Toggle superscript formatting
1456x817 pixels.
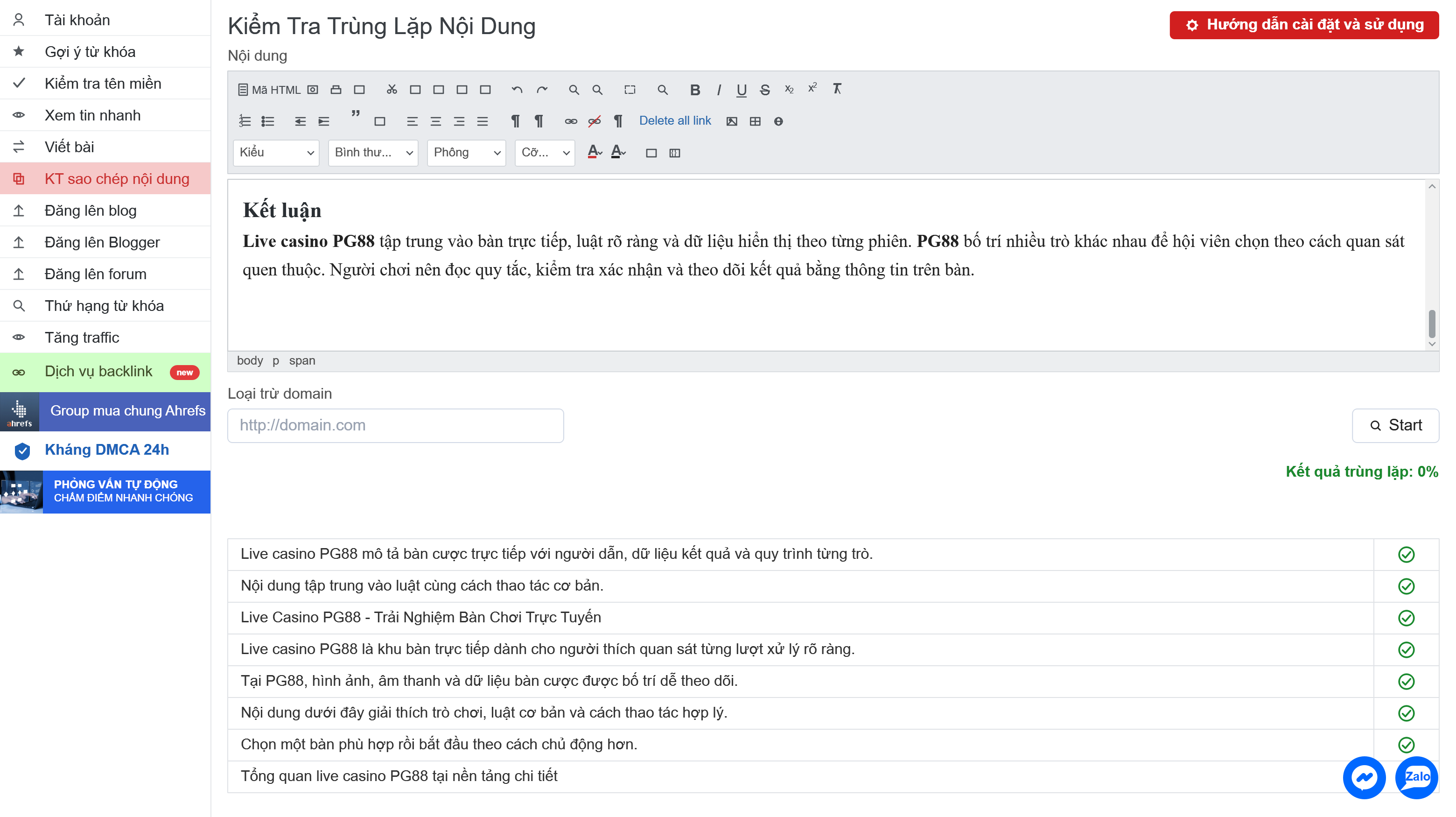pos(812,88)
